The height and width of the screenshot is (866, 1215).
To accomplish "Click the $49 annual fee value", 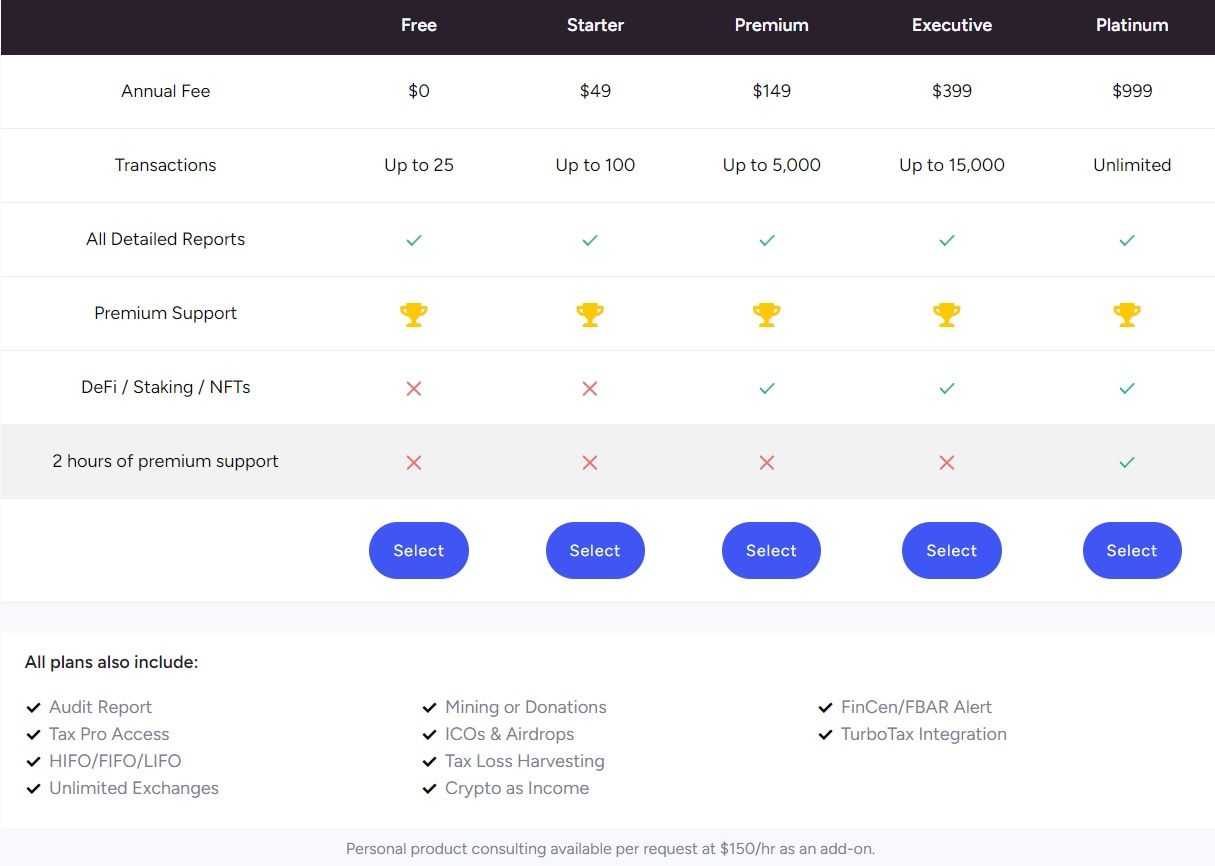I will (x=595, y=91).
